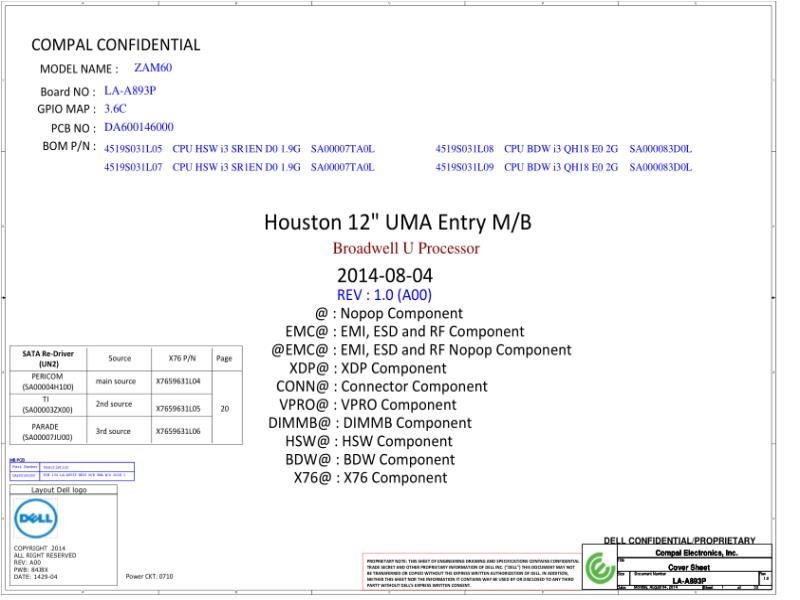This screenshot has width=800, height=600.
Task: Click the 'BDW@ : BDW Component' line
Action: tap(370, 460)
